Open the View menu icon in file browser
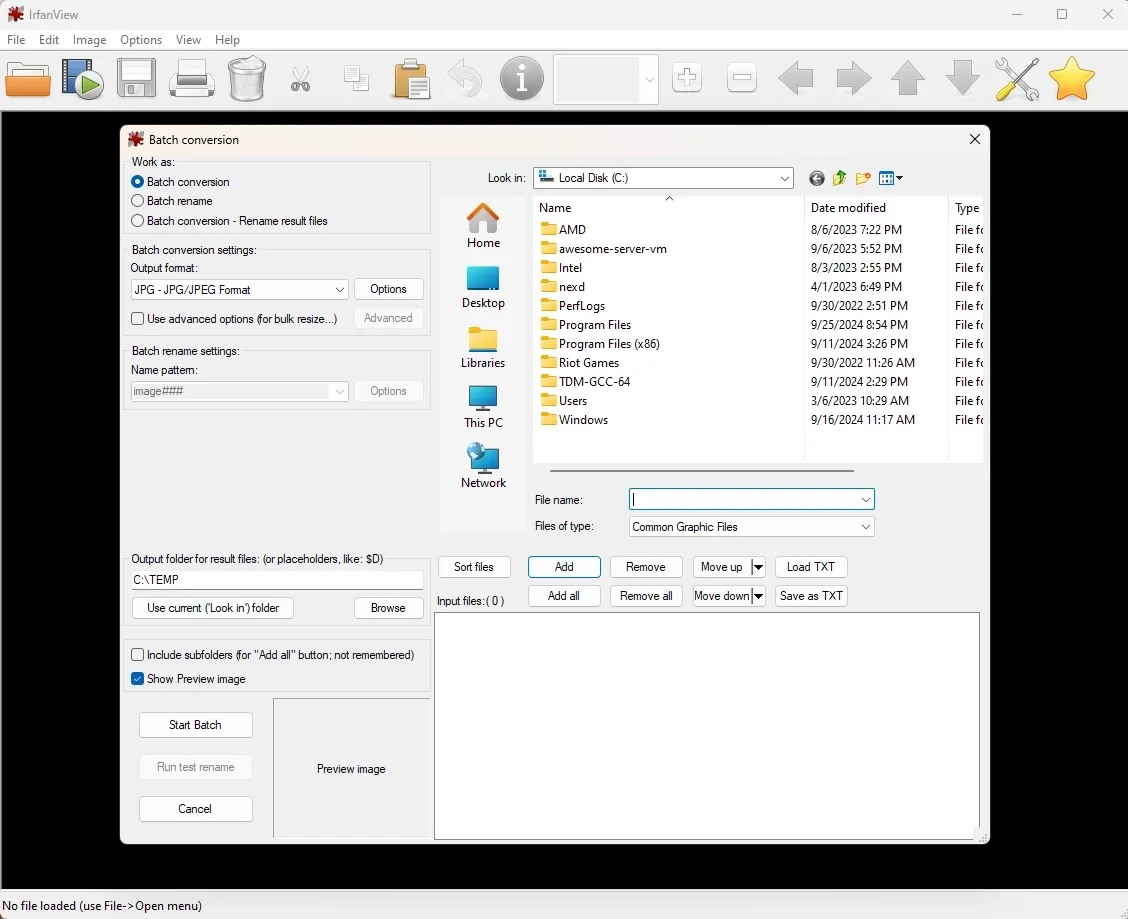This screenshot has width=1128, height=919. (891, 178)
